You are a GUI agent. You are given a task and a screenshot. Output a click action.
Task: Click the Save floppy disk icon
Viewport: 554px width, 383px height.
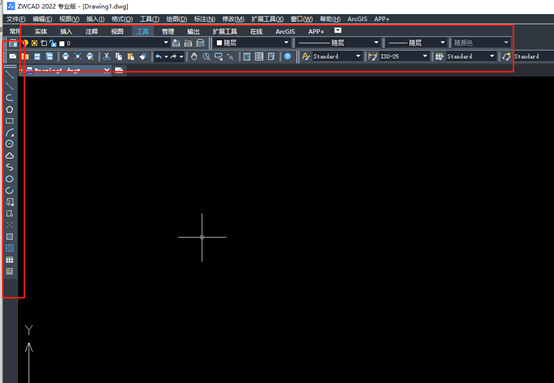click(x=37, y=57)
